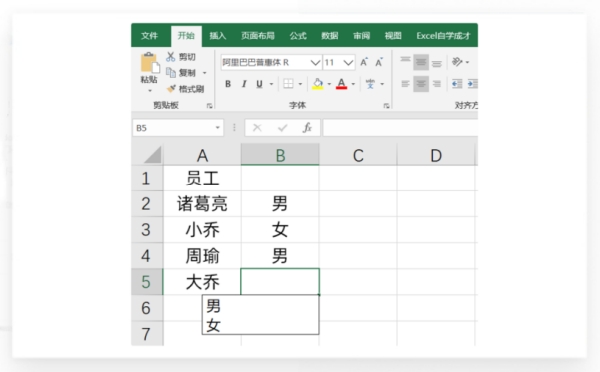Viewport: 600px width, 372px height.
Task: Switch to the 数据 (Data) tab
Action: click(329, 36)
